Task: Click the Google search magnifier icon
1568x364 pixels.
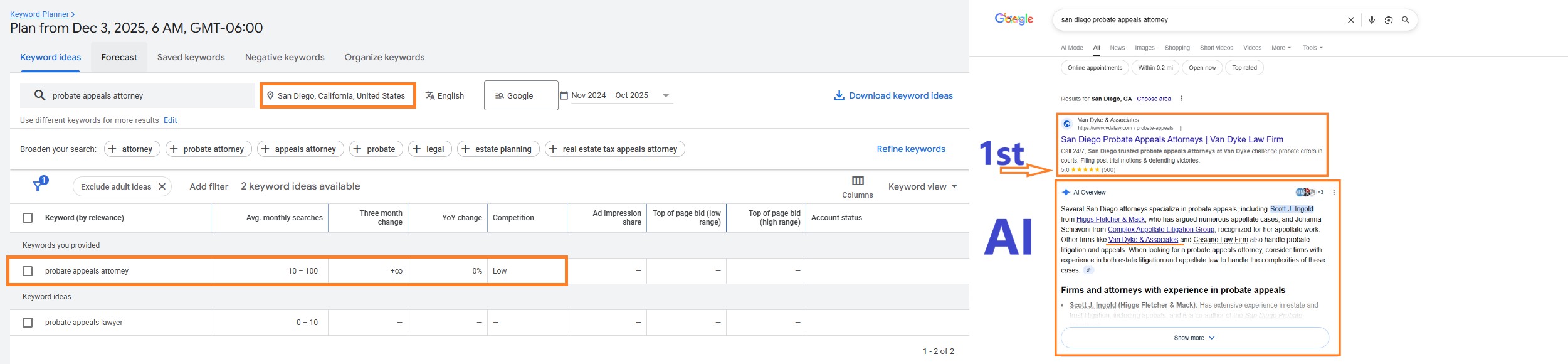Action: point(1406,20)
